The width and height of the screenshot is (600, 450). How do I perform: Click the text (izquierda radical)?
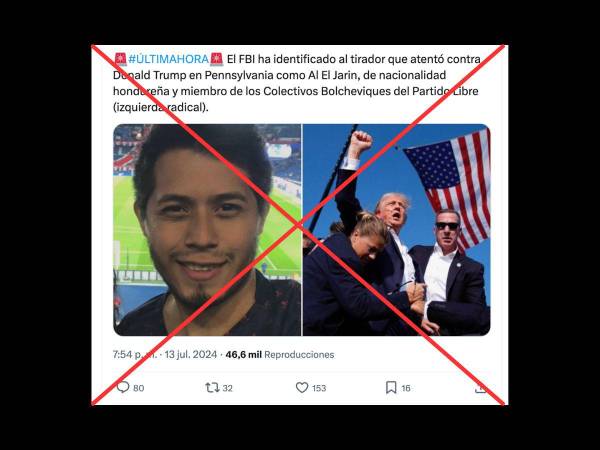pos(161,108)
